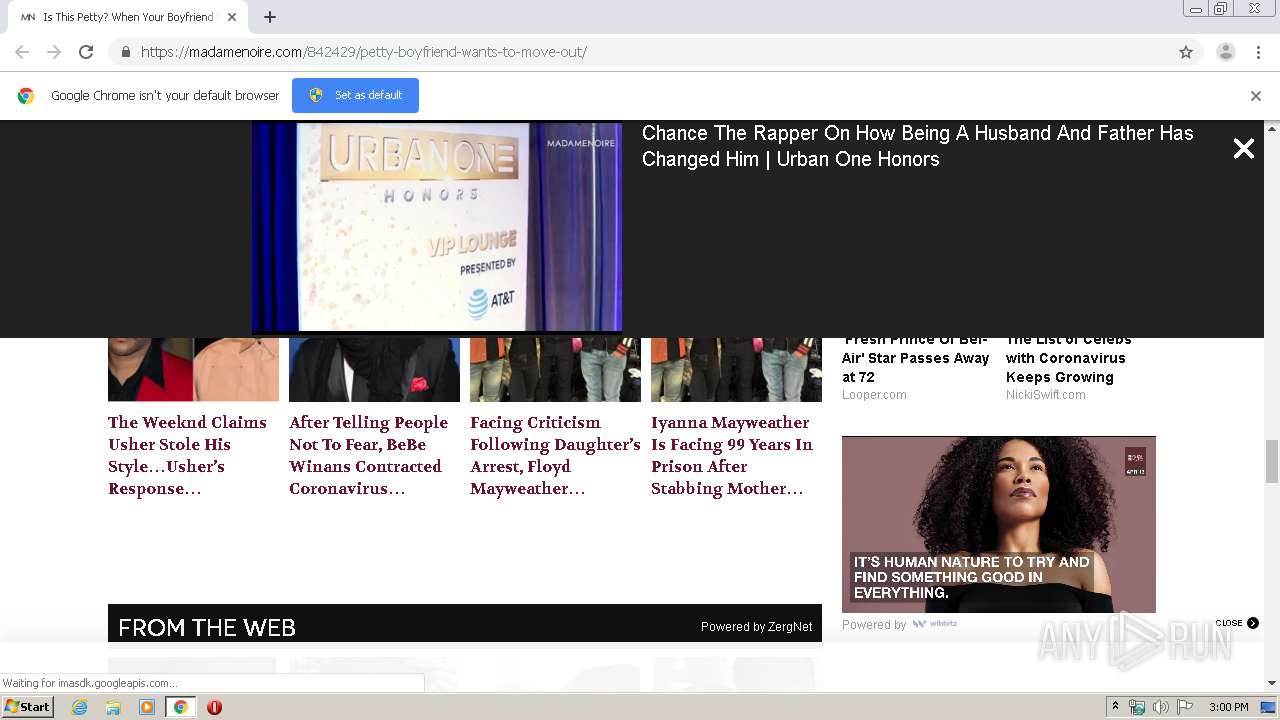The width and height of the screenshot is (1280, 720).
Task: Click Floyd Mayweather article thumbnail image
Action: click(x=555, y=369)
